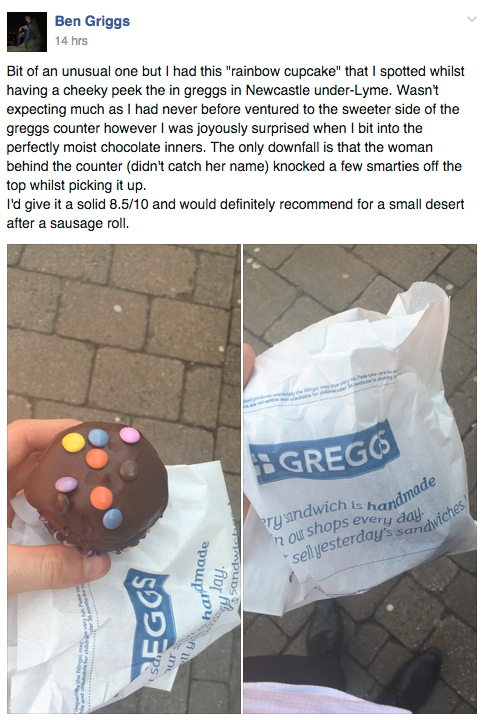Viewport: 484px width, 720px height.
Task: Click the Ben Griggs name link
Action: [x=92, y=22]
